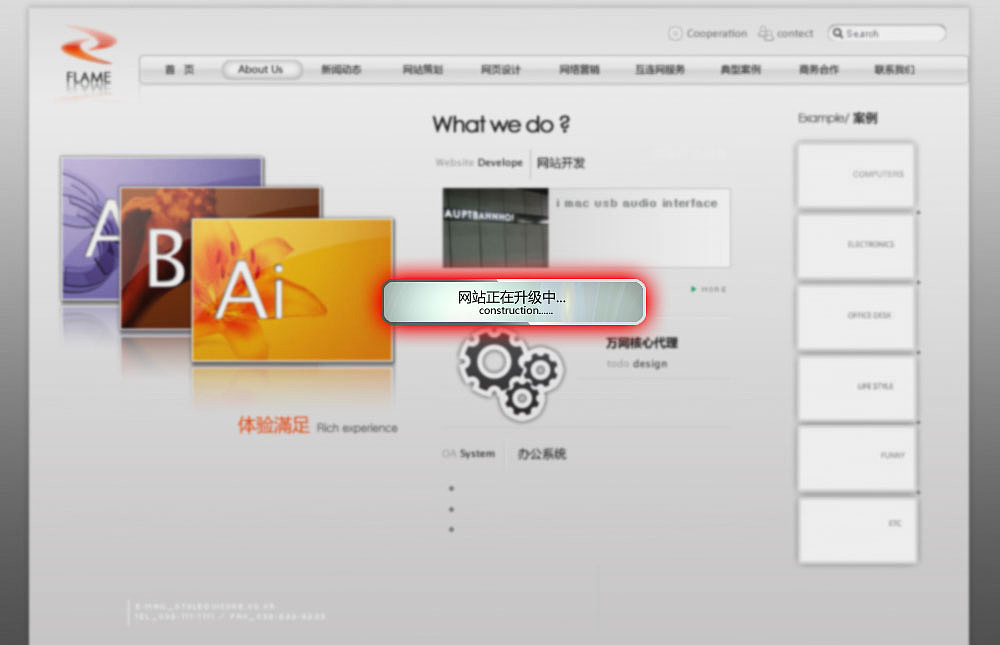The image size is (1000, 645).
Task: Click the Flame logo
Action: [x=88, y=61]
